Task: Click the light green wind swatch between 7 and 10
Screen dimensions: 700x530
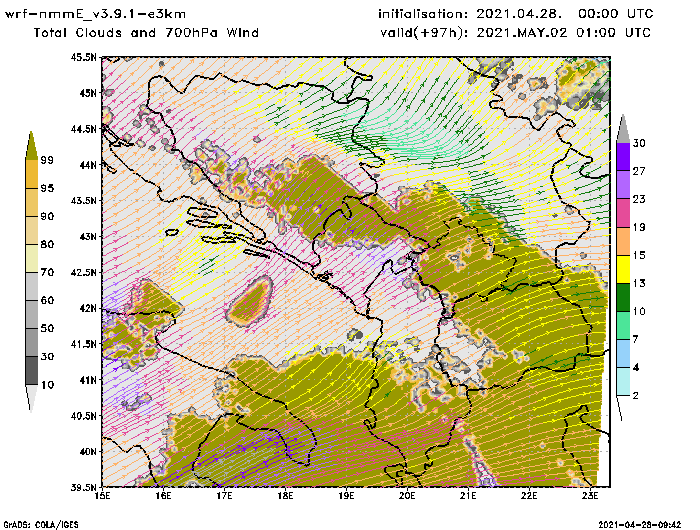Action: click(x=623, y=326)
